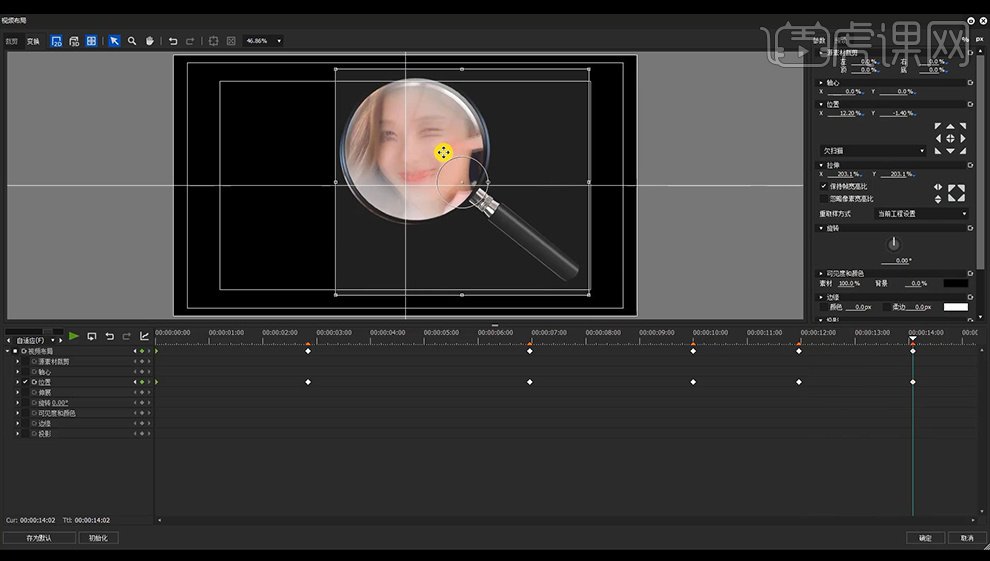Align to bottom-right position arrow
The width and height of the screenshot is (990, 561).
pos(963,151)
